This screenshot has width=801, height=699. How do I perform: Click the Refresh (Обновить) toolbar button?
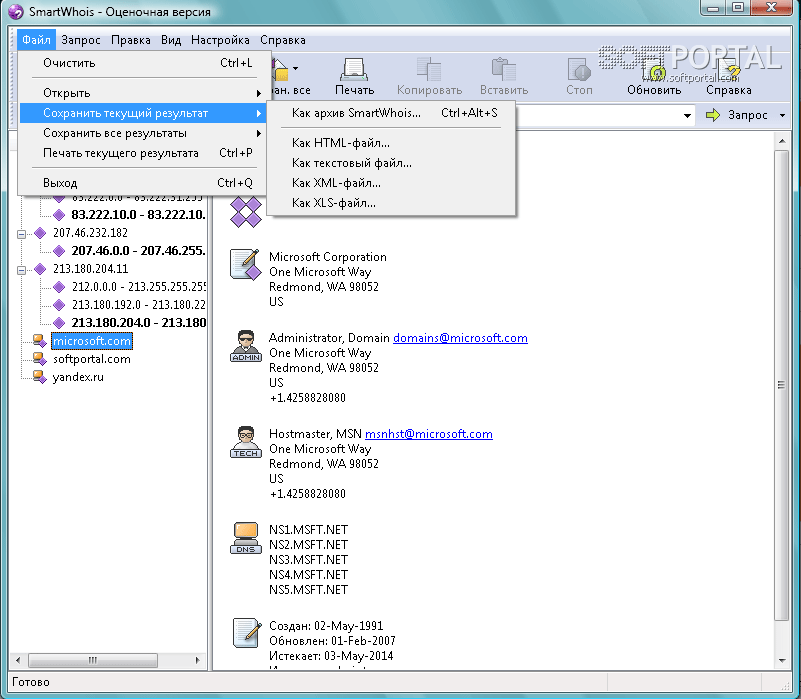point(654,77)
